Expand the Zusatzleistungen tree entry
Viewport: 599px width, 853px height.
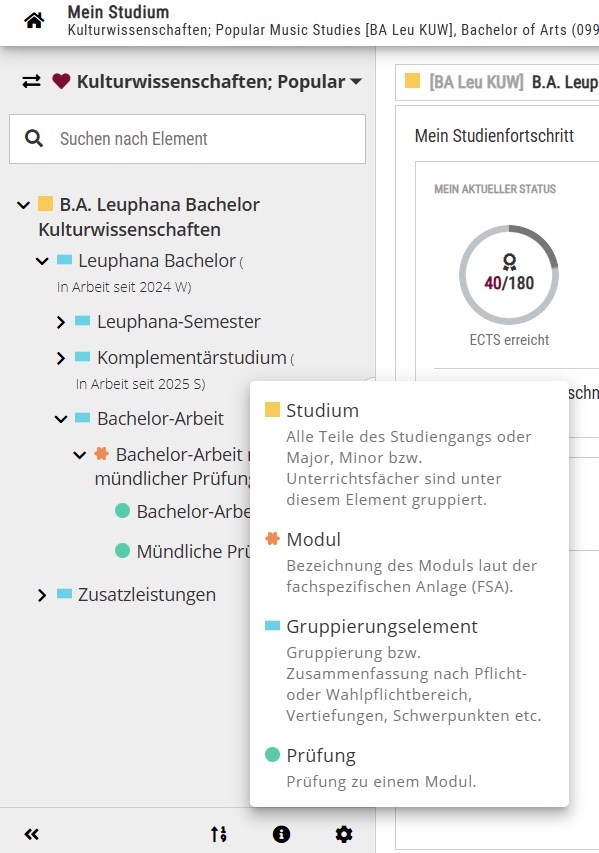[42, 594]
